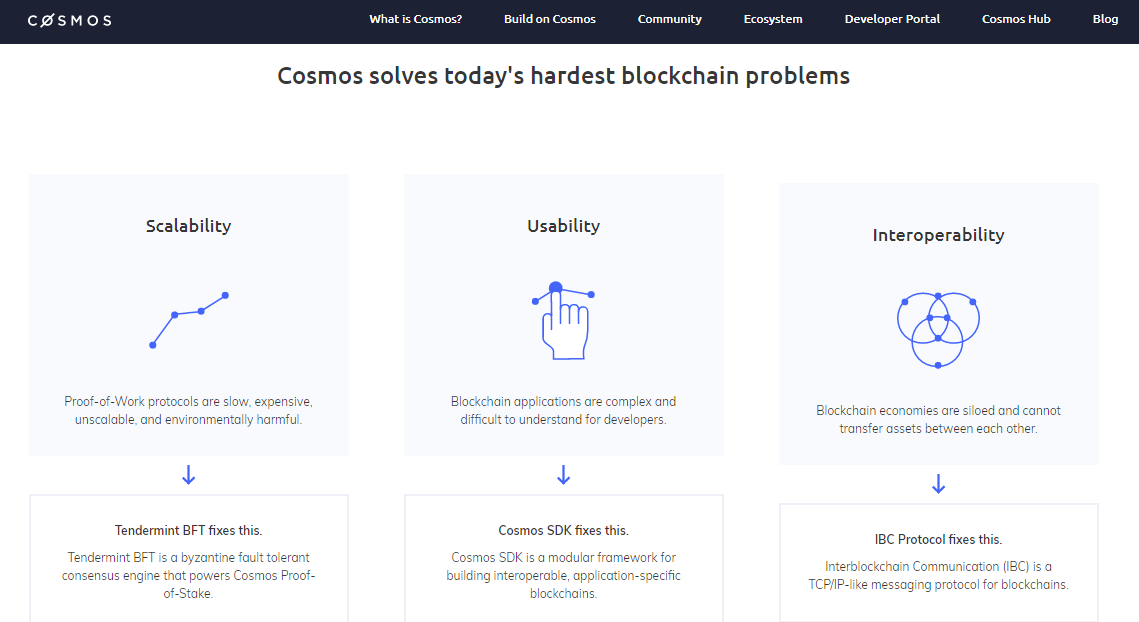This screenshot has height=622, width=1139.
Task: Click the Usability hand pointer icon
Action: (x=564, y=320)
